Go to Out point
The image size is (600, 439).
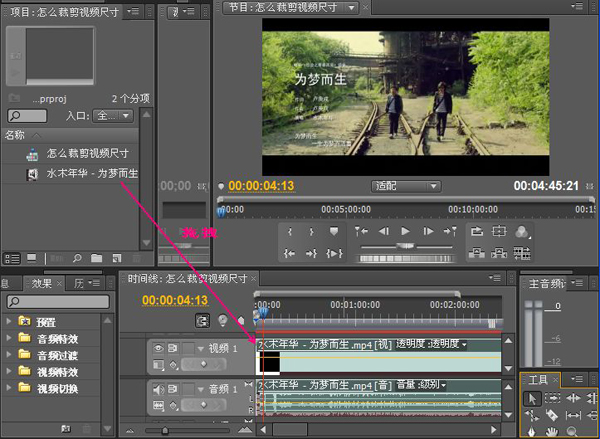point(311,253)
